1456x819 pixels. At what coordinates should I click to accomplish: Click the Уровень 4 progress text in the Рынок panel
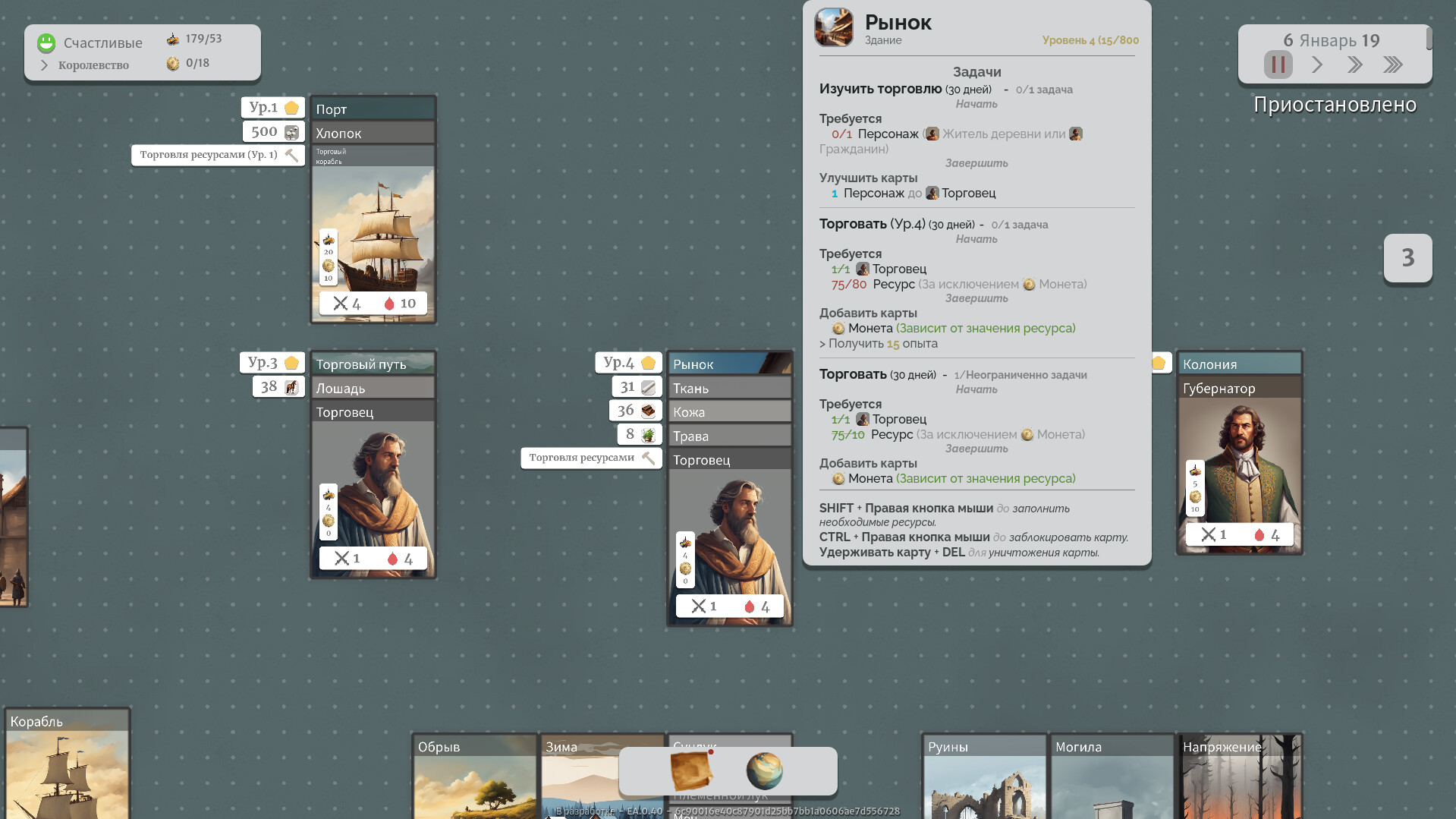coord(1090,40)
